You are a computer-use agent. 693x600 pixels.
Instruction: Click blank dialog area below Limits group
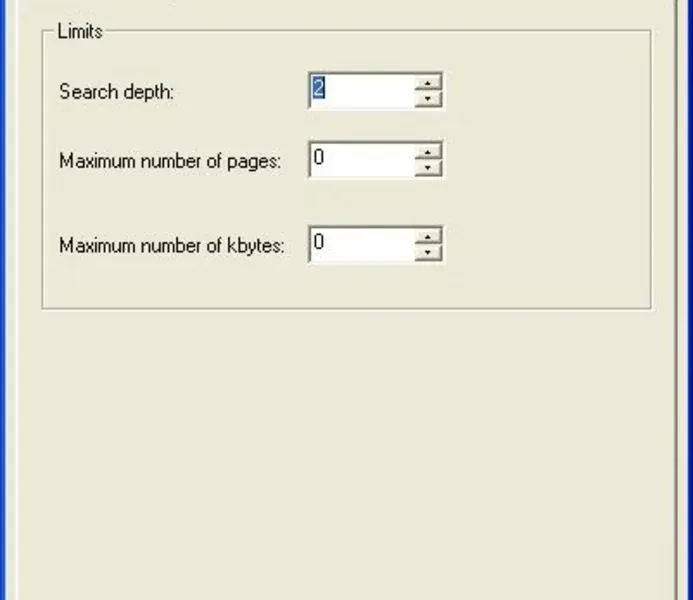pyautogui.click(x=345, y=450)
